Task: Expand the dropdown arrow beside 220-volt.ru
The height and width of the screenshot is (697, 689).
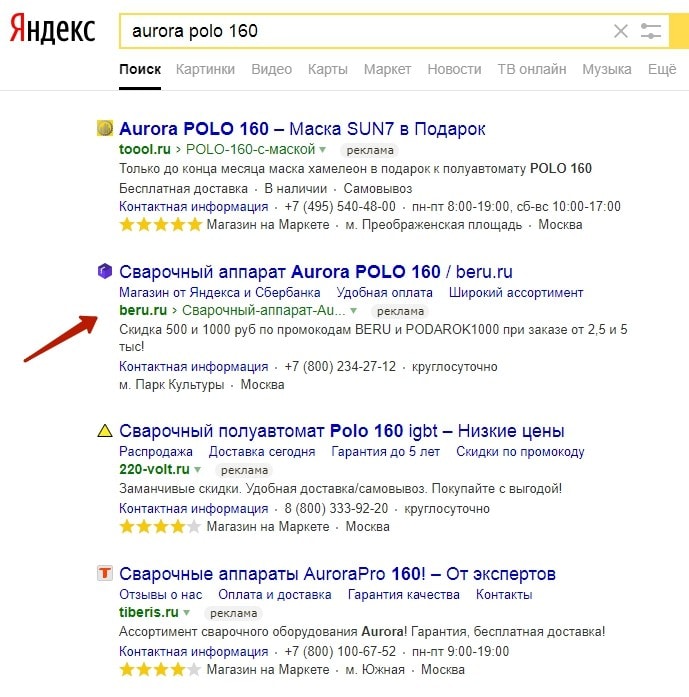Action: click(198, 469)
